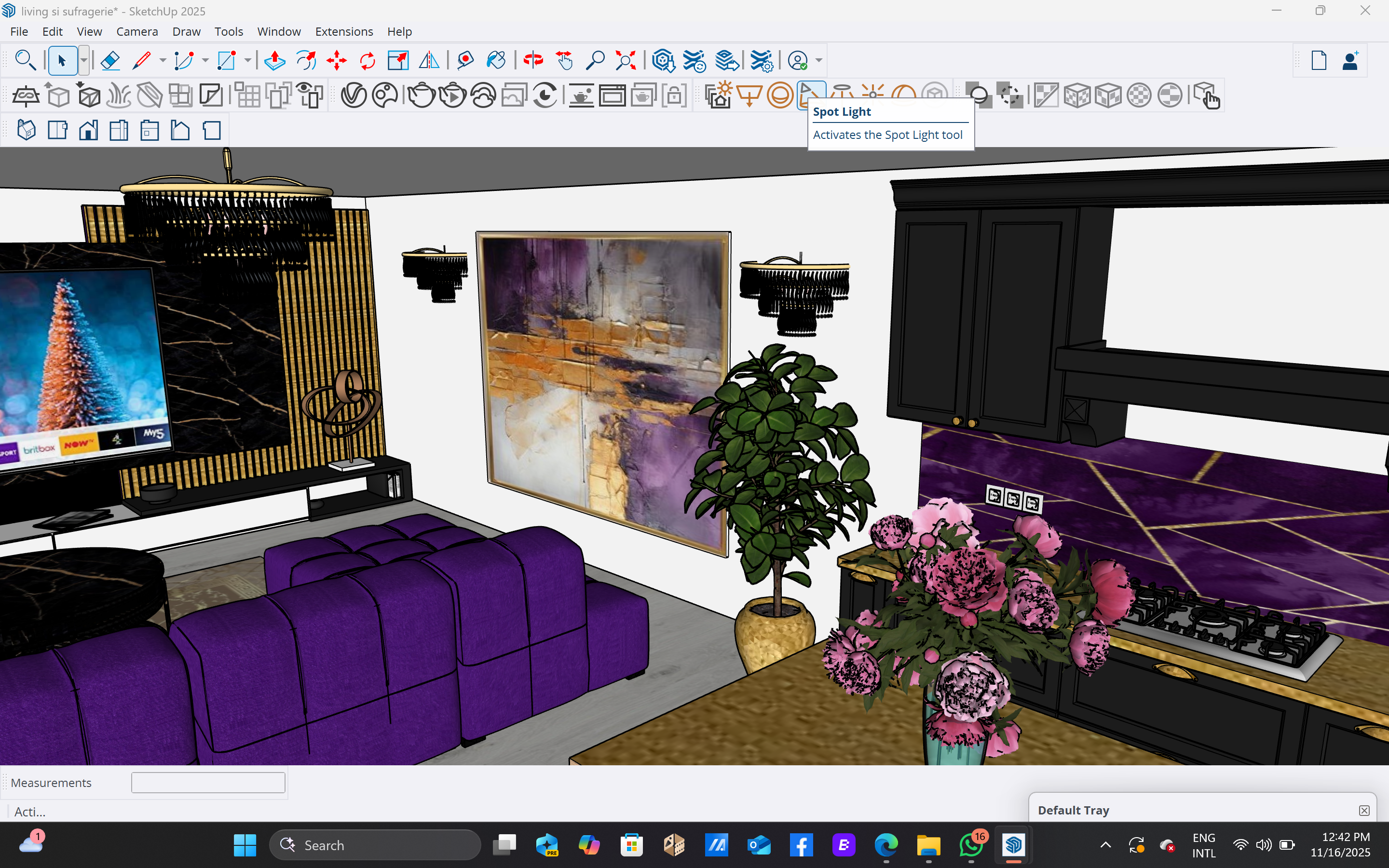Select the Paint Bucket tool
The width and height of the screenshot is (1389, 868).
[x=496, y=60]
